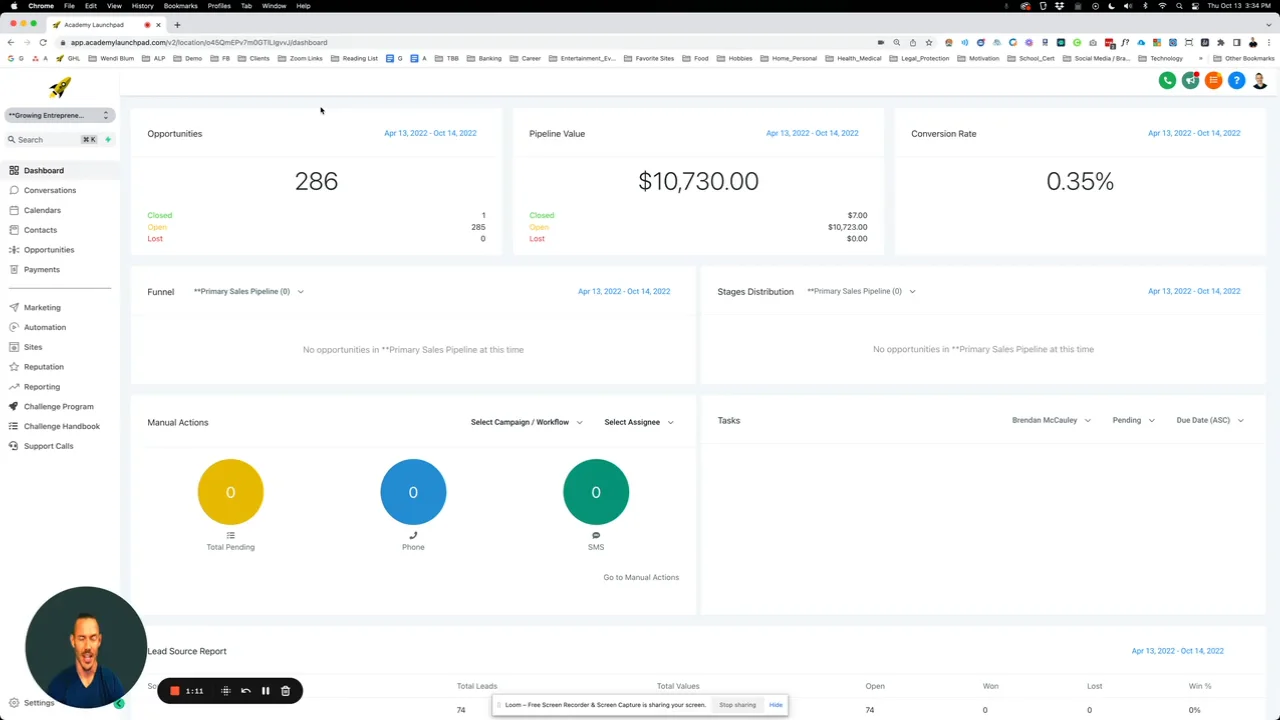Open Dashboard in the sidebar
Viewport: 1280px width, 720px height.
(43, 171)
